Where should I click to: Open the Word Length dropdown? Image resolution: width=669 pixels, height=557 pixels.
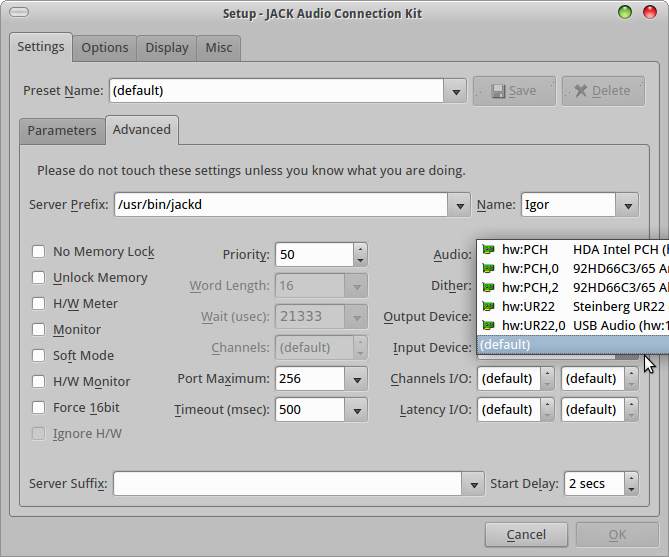pyautogui.click(x=357, y=286)
